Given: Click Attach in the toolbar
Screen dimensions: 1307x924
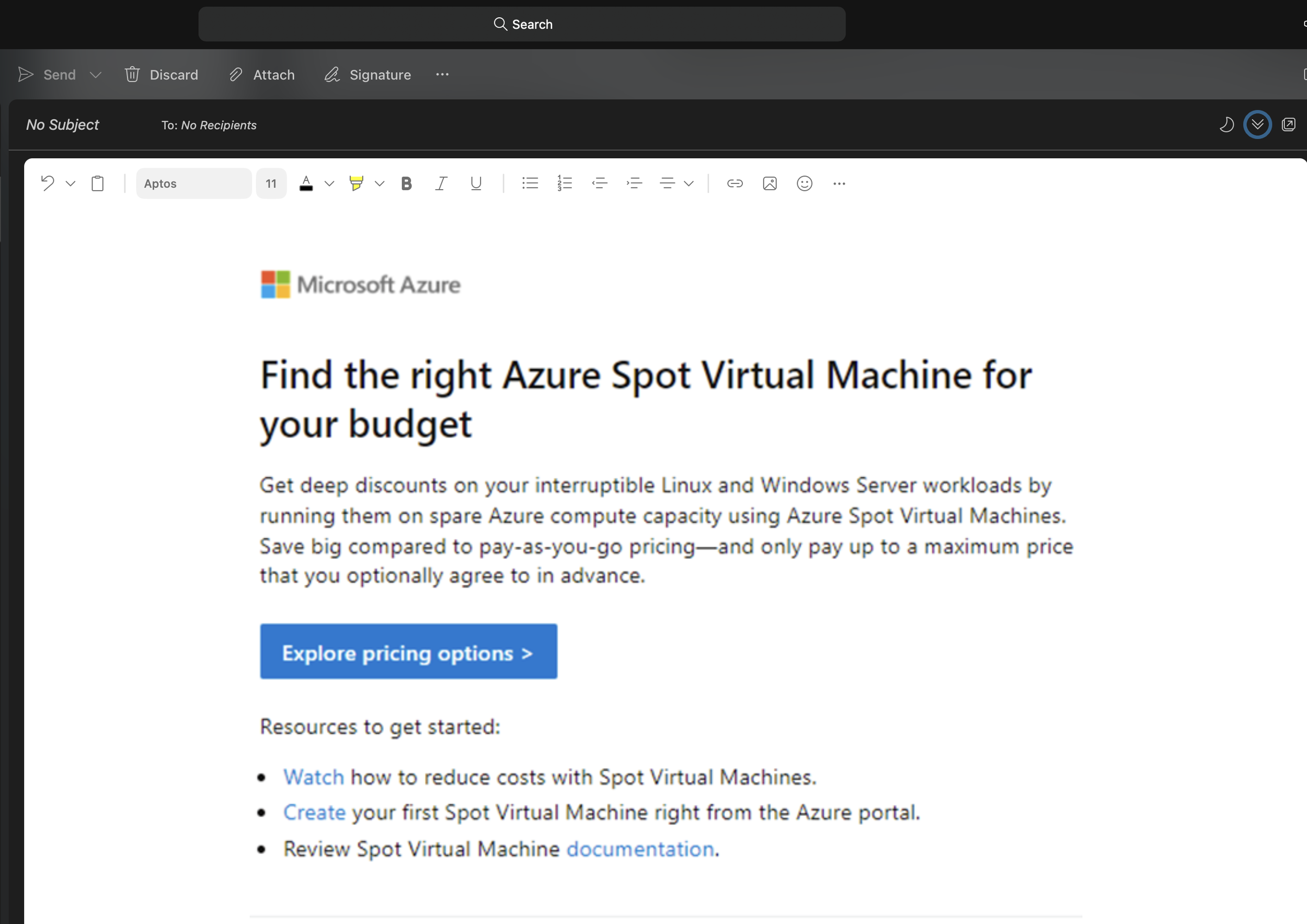Looking at the screenshot, I should [262, 75].
